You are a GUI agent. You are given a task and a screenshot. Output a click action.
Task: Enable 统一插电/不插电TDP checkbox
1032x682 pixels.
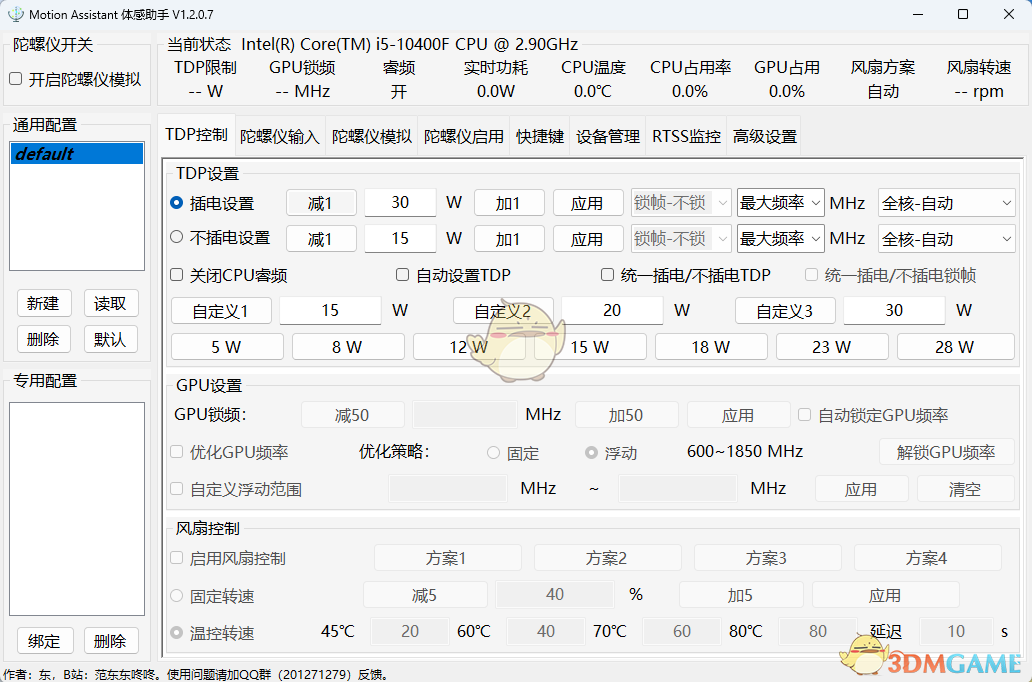[607, 275]
